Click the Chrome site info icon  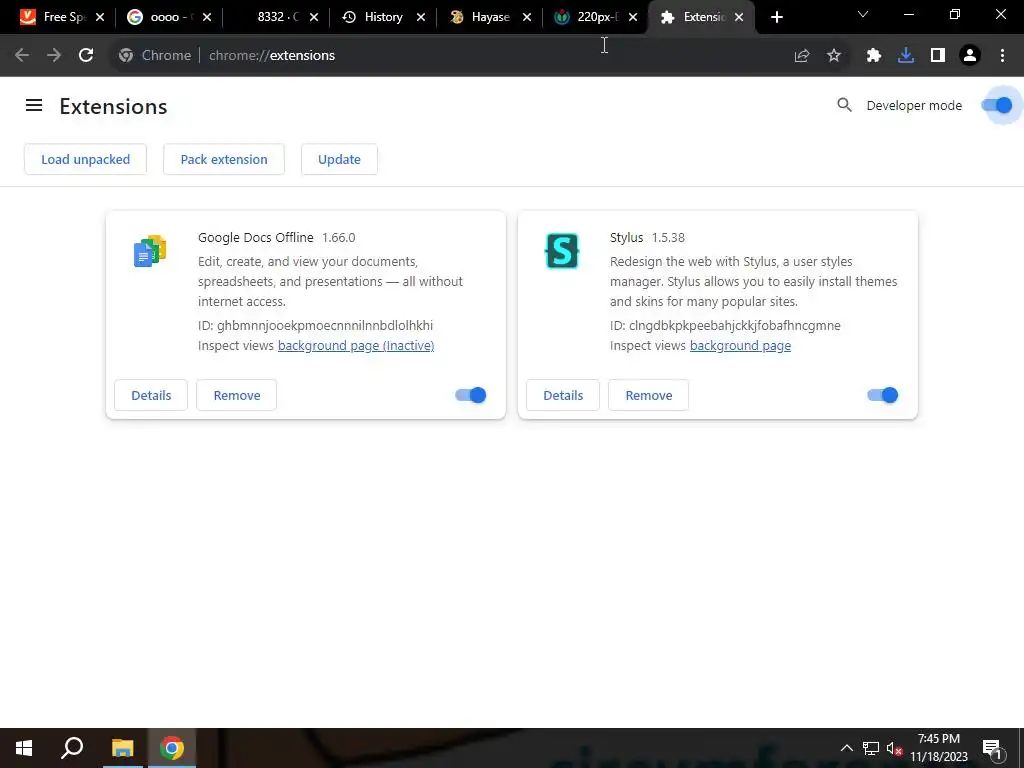tap(126, 56)
